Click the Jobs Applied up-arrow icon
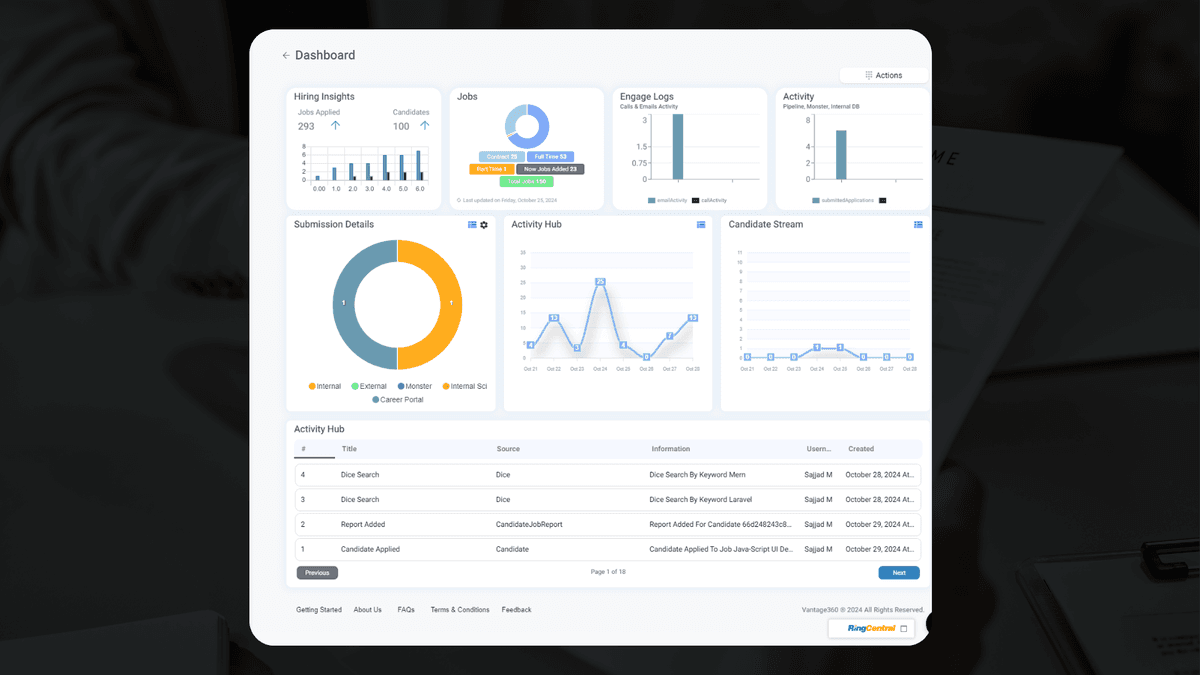1200x675 pixels. (335, 126)
